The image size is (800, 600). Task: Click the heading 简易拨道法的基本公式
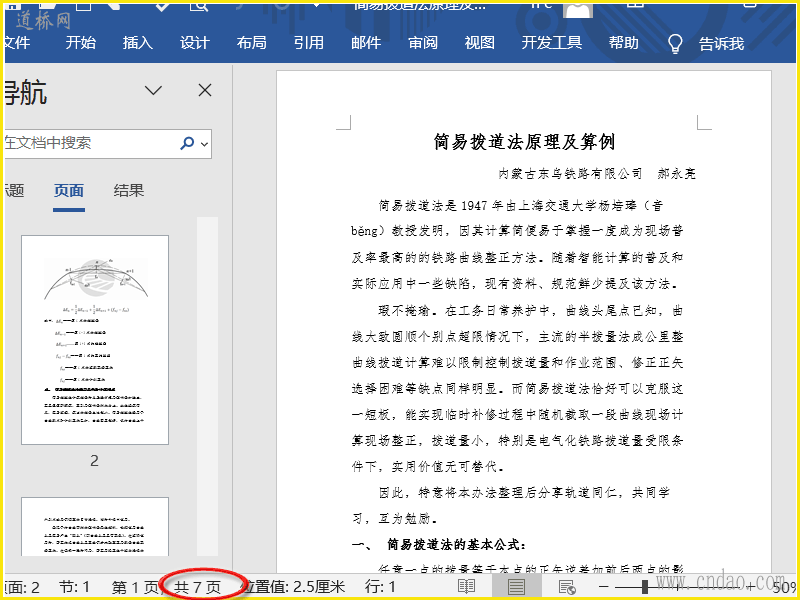455,544
